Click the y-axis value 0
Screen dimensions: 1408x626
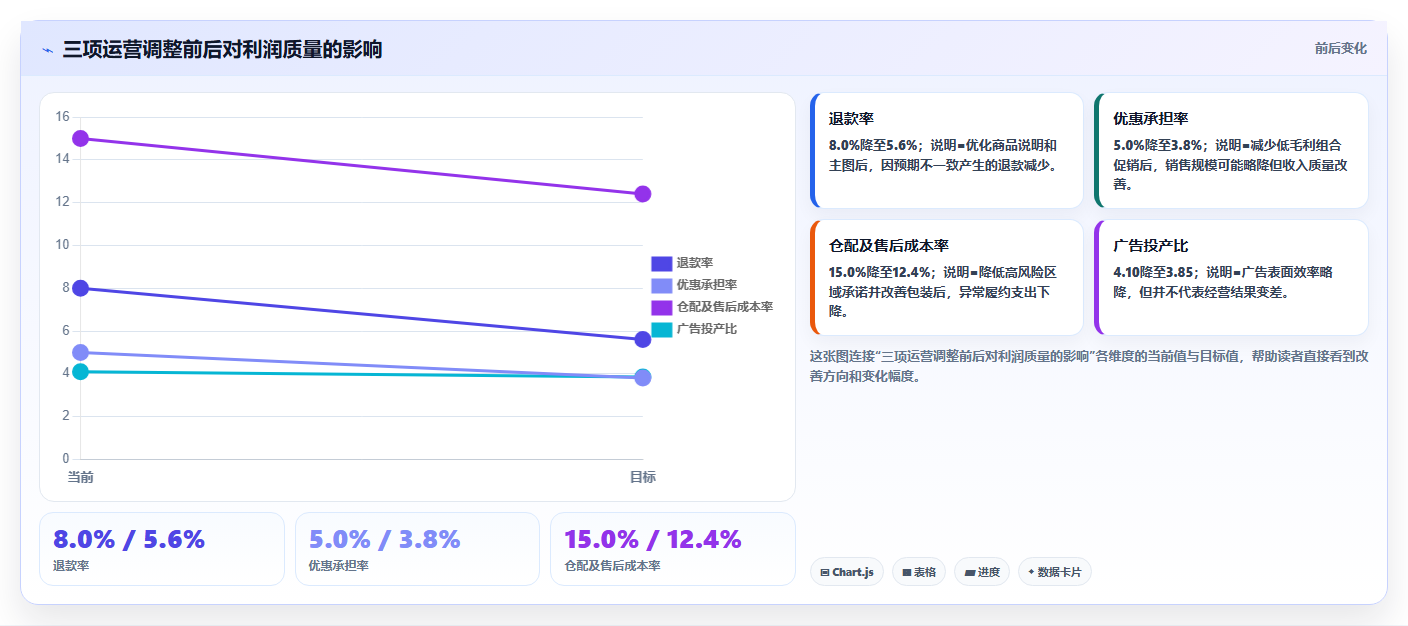point(66,459)
